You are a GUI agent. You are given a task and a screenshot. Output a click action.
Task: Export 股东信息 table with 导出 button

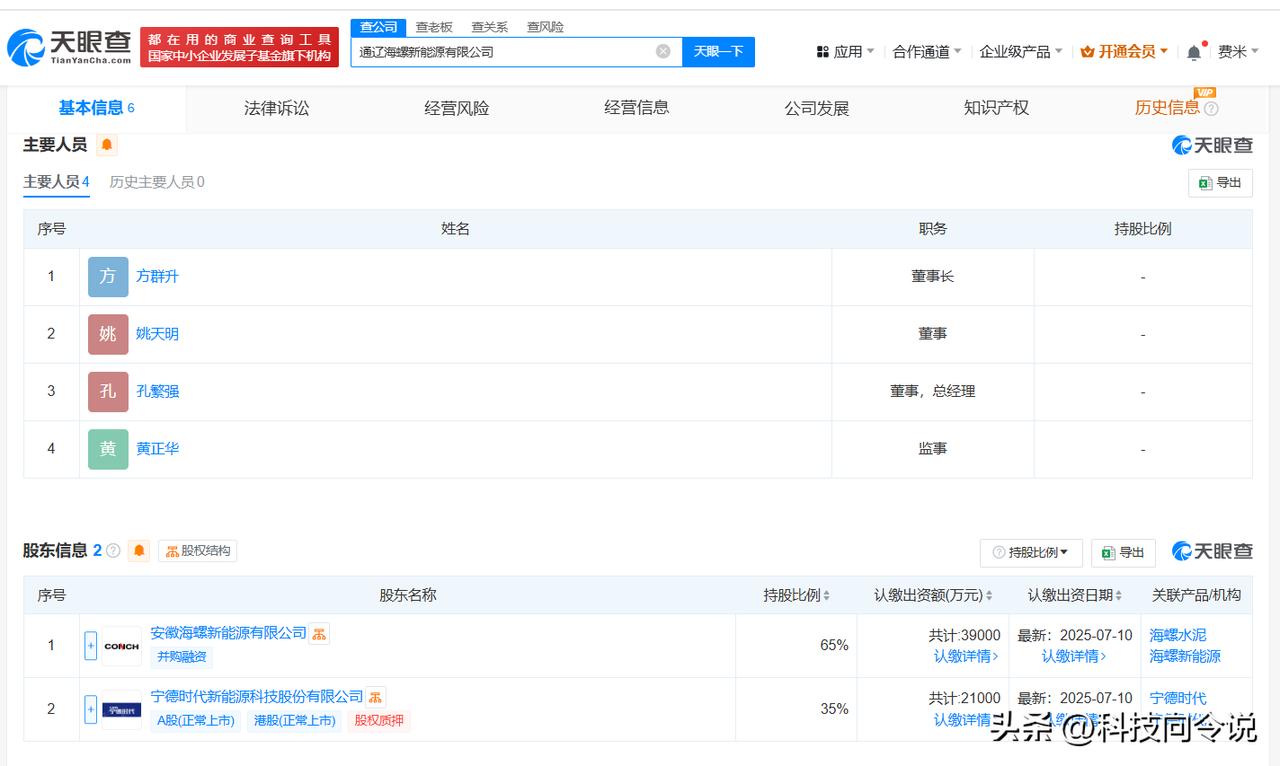1123,553
